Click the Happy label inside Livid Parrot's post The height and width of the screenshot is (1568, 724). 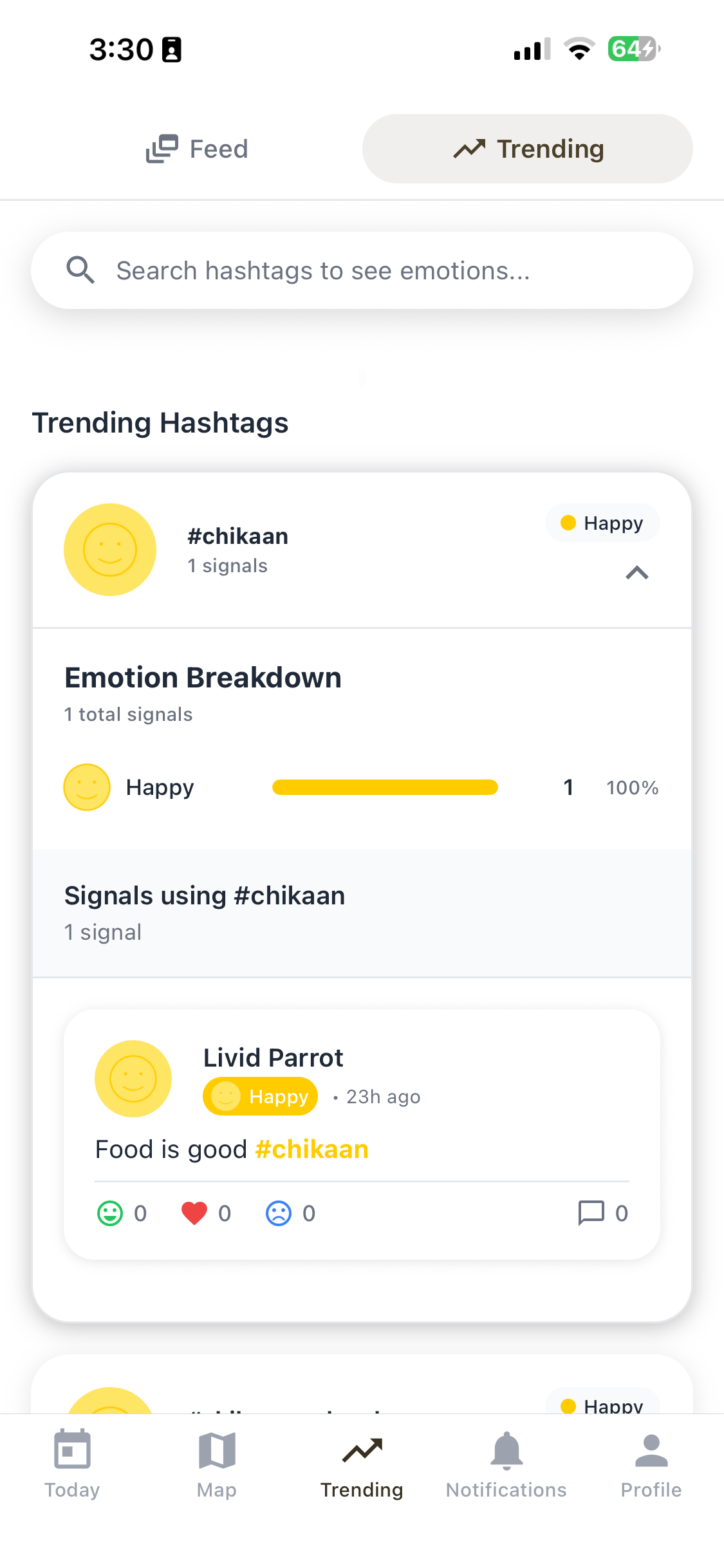point(260,1096)
